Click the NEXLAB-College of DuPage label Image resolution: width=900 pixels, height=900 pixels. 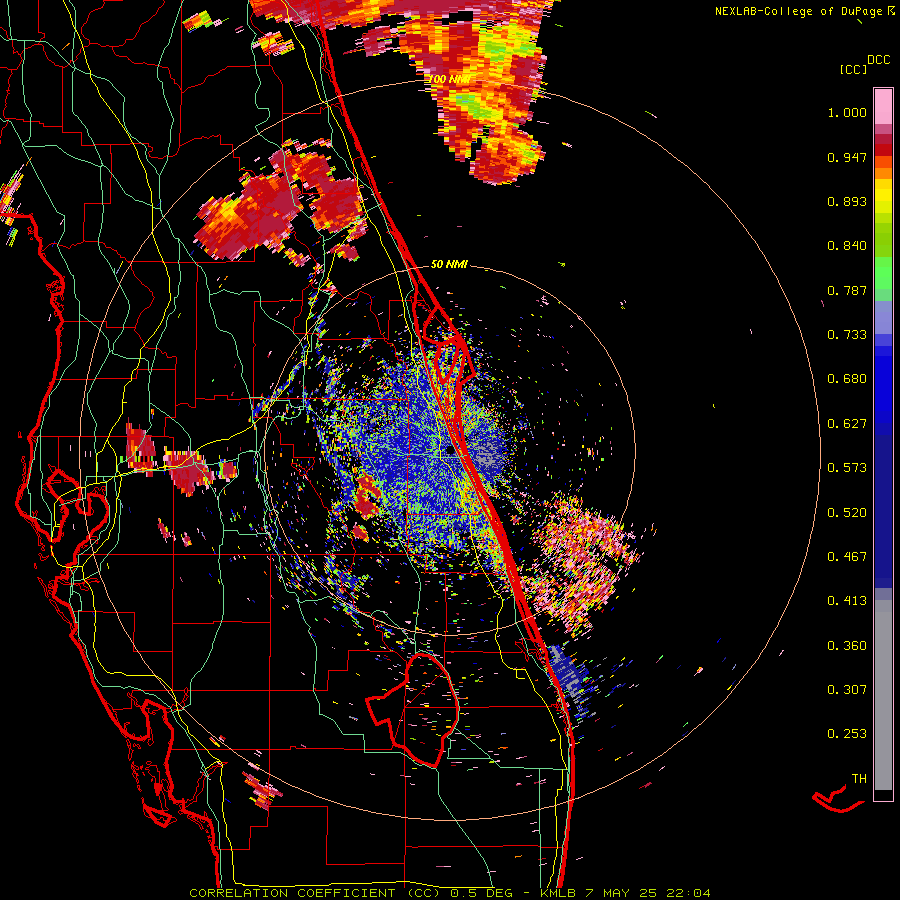click(800, 11)
